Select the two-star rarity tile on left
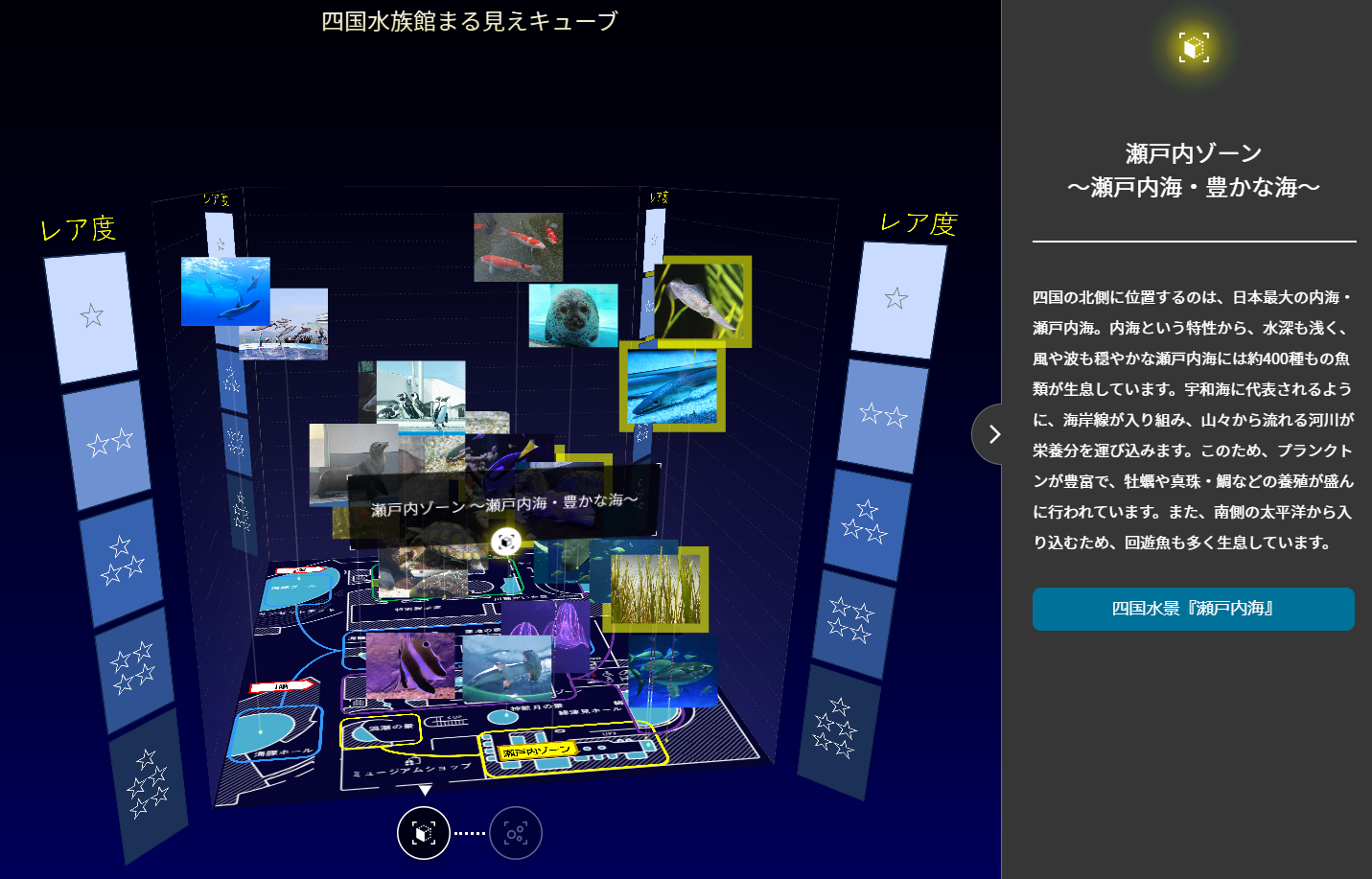The image size is (1372, 879). coord(109,443)
